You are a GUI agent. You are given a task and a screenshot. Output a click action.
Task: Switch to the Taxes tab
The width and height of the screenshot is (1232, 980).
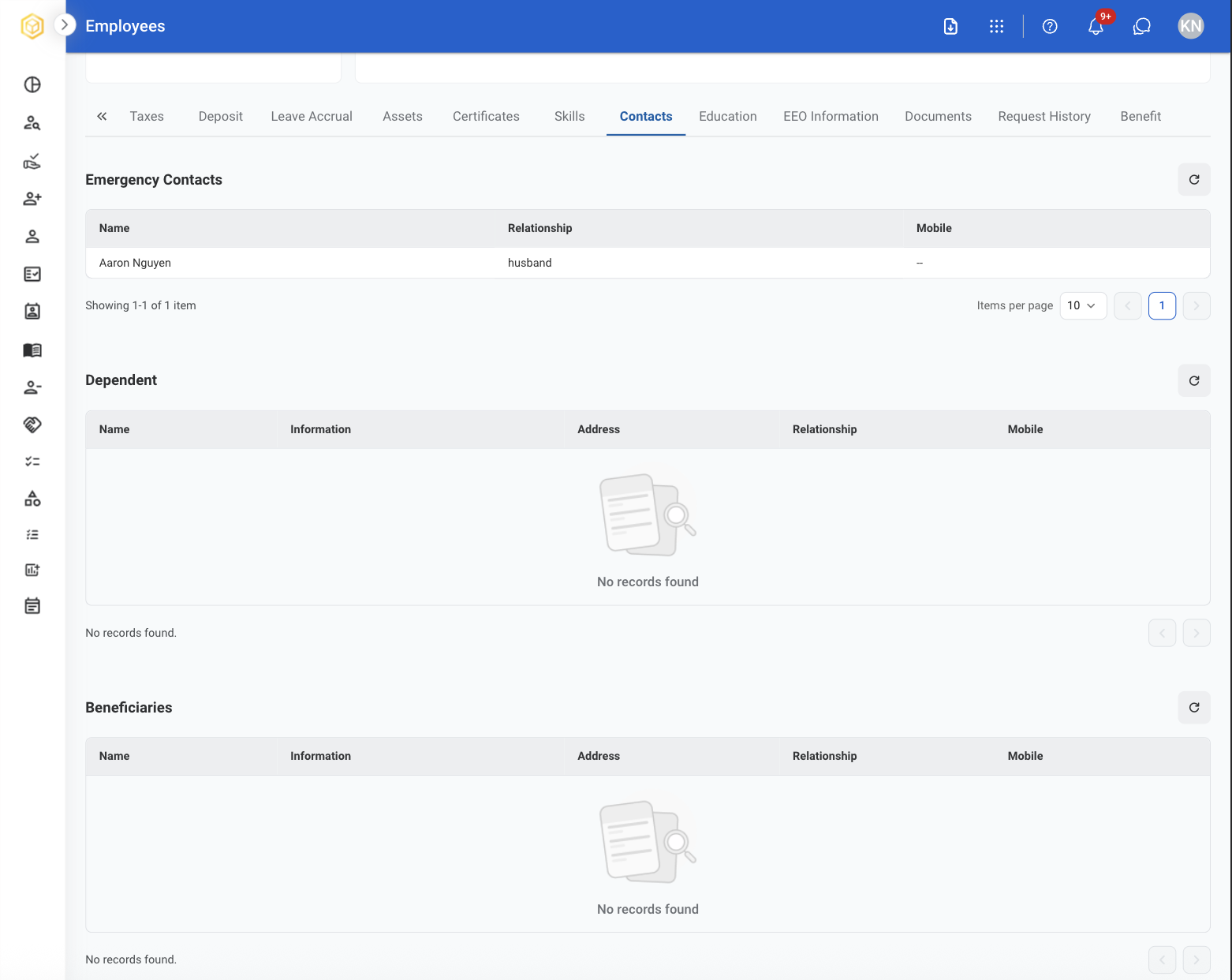click(147, 116)
